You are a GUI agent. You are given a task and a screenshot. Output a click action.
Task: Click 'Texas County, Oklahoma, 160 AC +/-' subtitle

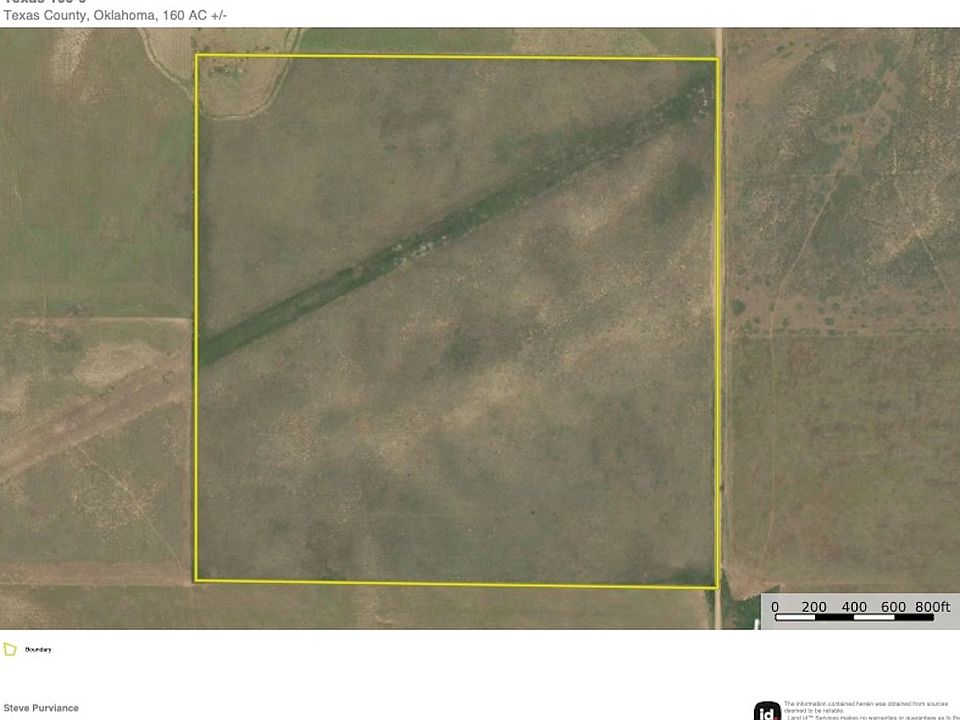pos(114,15)
